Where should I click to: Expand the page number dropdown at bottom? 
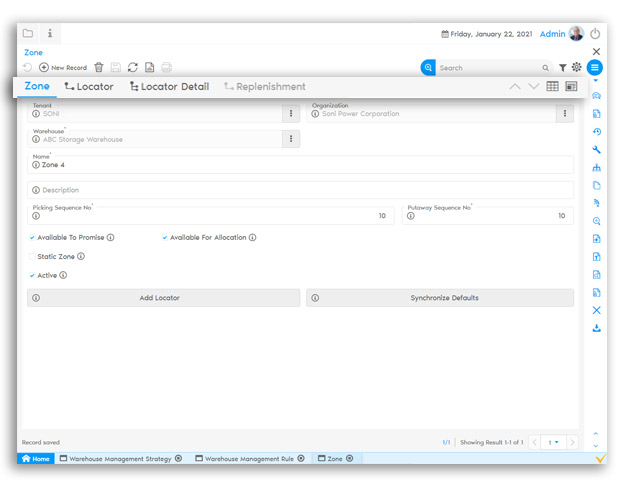coord(551,442)
